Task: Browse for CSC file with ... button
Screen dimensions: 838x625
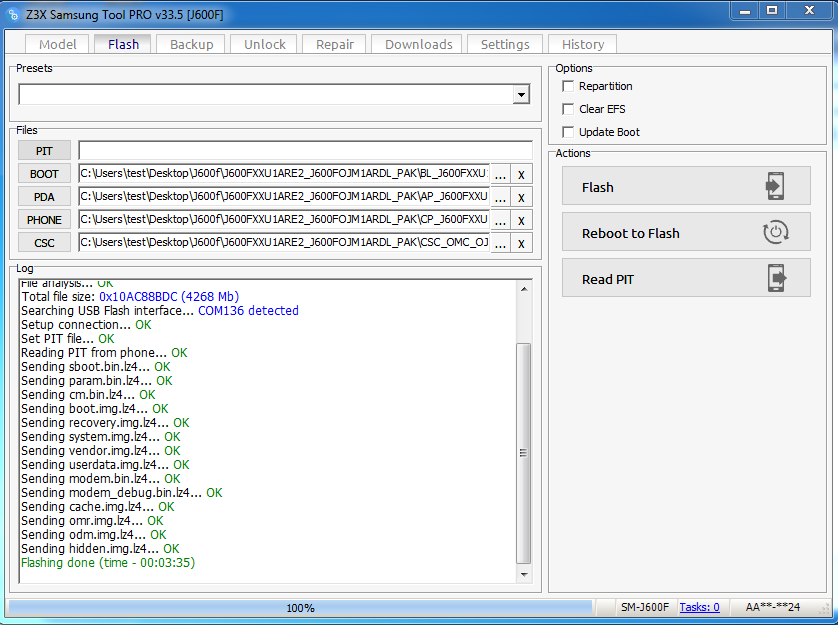Action: point(500,243)
